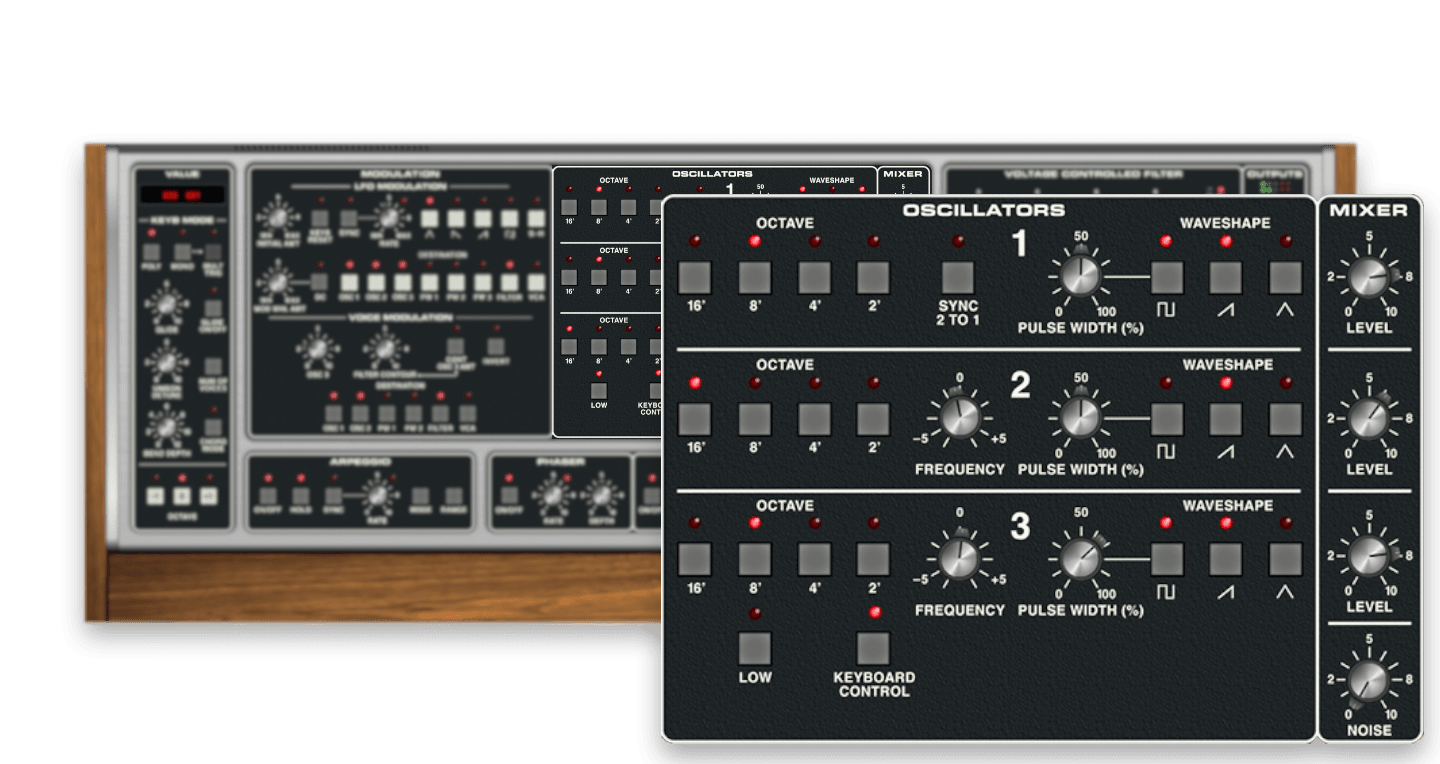
Task: Select oscillator 3 square pulse waveshape
Action: tap(1166, 560)
